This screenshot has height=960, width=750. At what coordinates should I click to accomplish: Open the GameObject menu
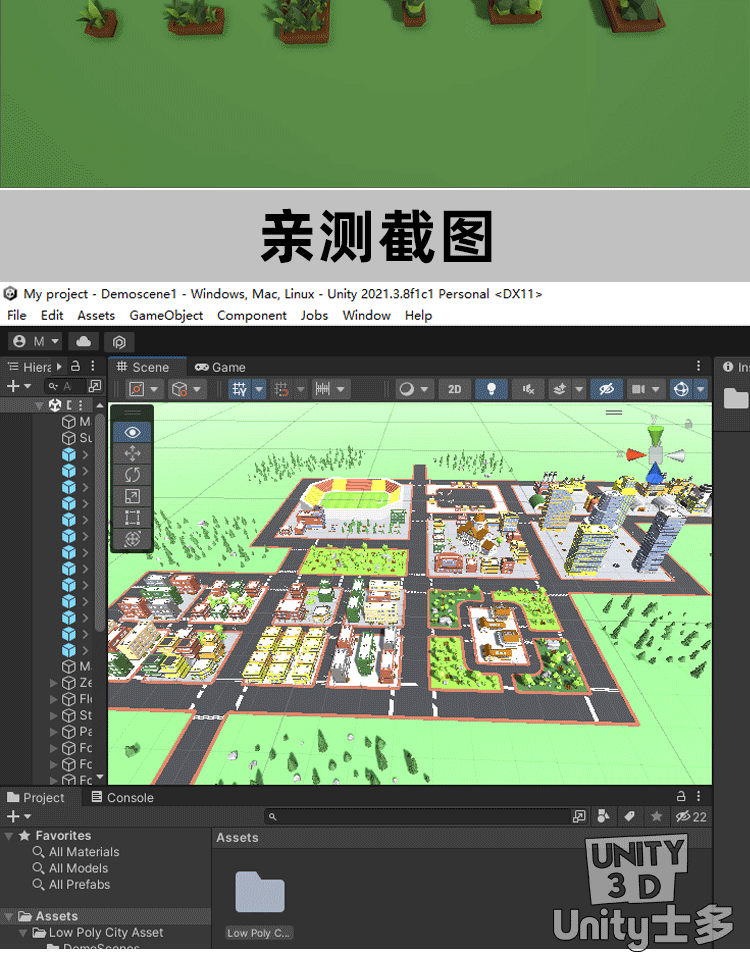[166, 315]
